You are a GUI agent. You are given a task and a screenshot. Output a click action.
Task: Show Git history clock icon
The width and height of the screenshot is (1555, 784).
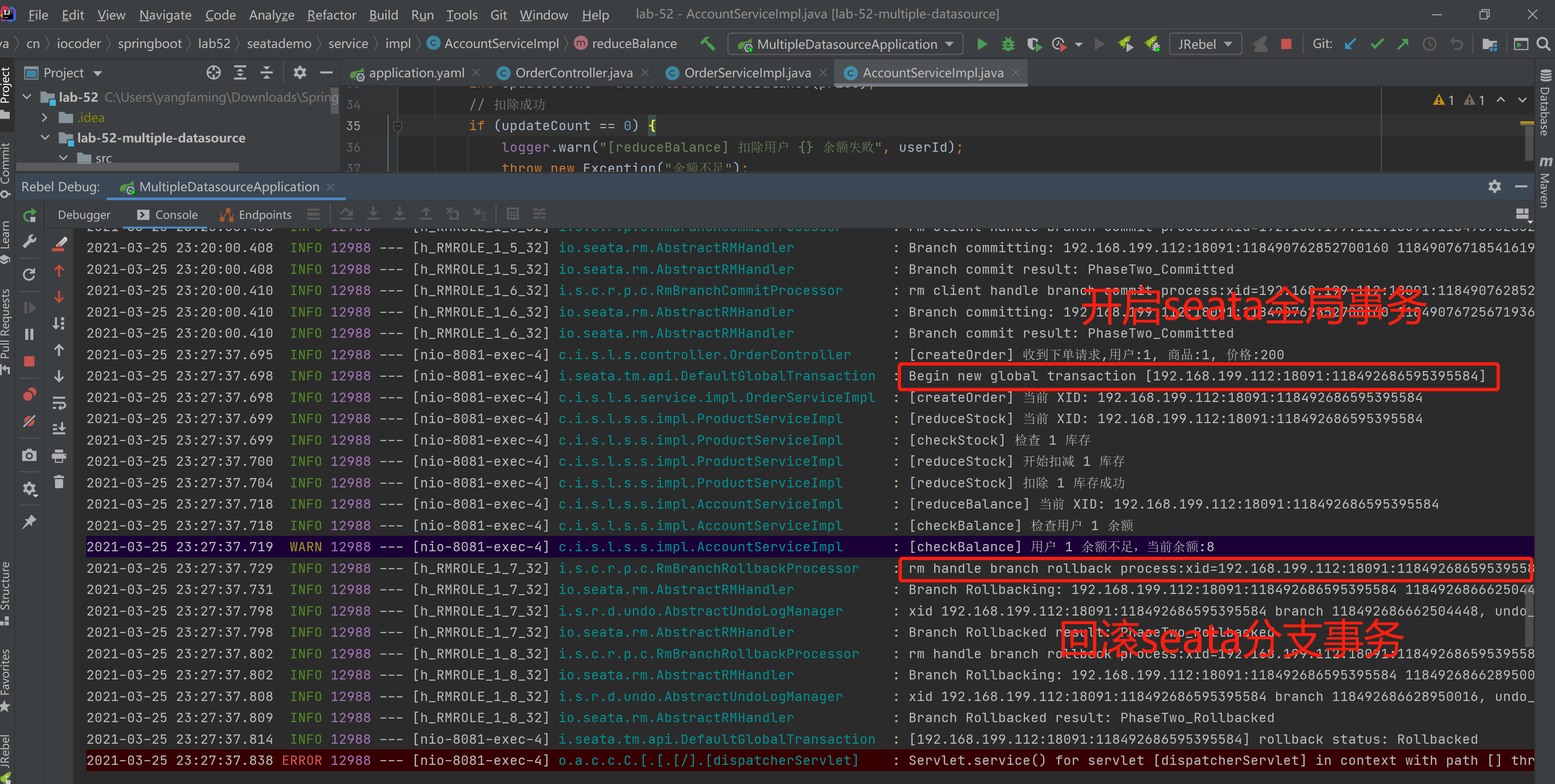[x=1430, y=44]
